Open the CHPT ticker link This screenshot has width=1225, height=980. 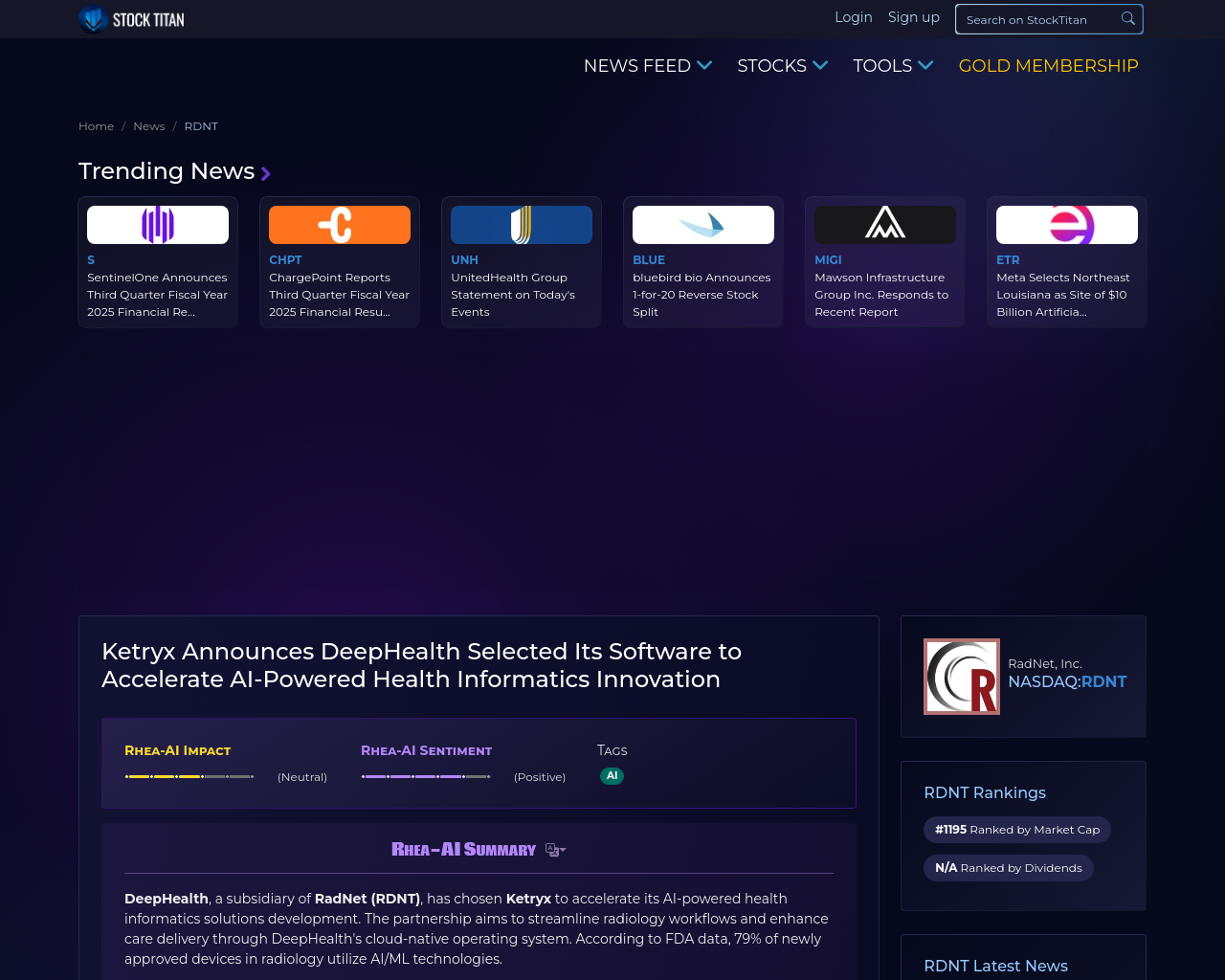click(285, 260)
